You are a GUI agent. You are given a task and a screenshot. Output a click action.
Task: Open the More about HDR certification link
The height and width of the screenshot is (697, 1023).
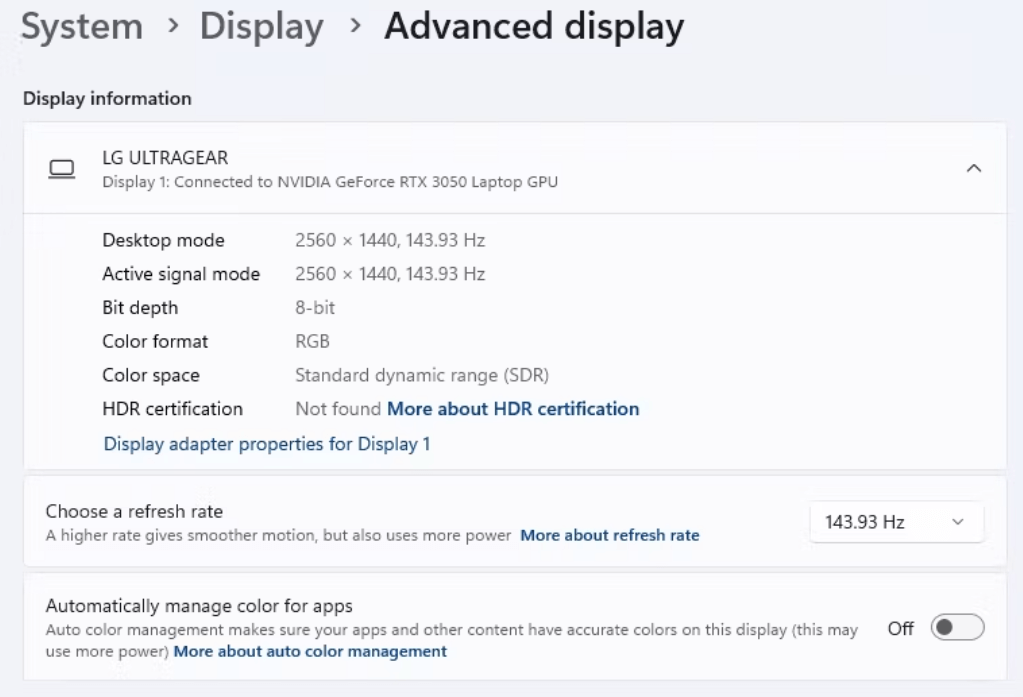click(x=513, y=409)
